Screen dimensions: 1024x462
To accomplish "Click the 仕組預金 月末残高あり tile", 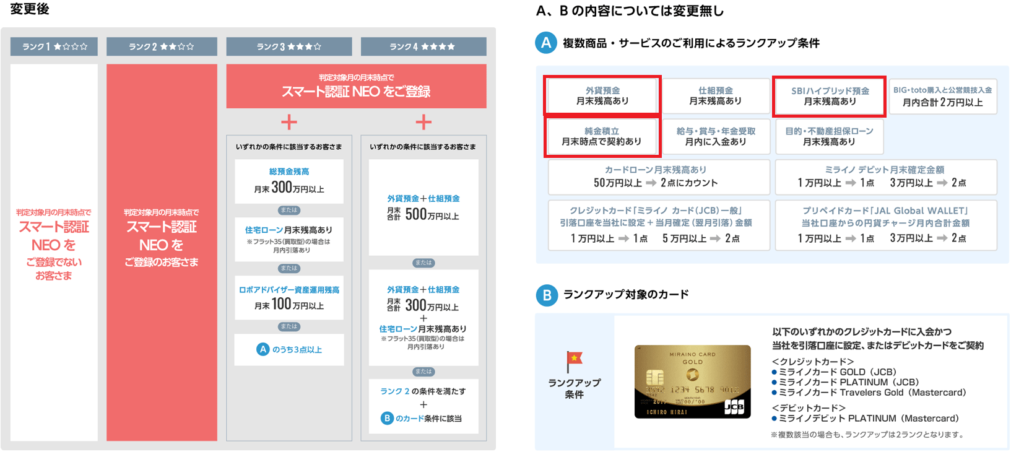I will click(716, 96).
